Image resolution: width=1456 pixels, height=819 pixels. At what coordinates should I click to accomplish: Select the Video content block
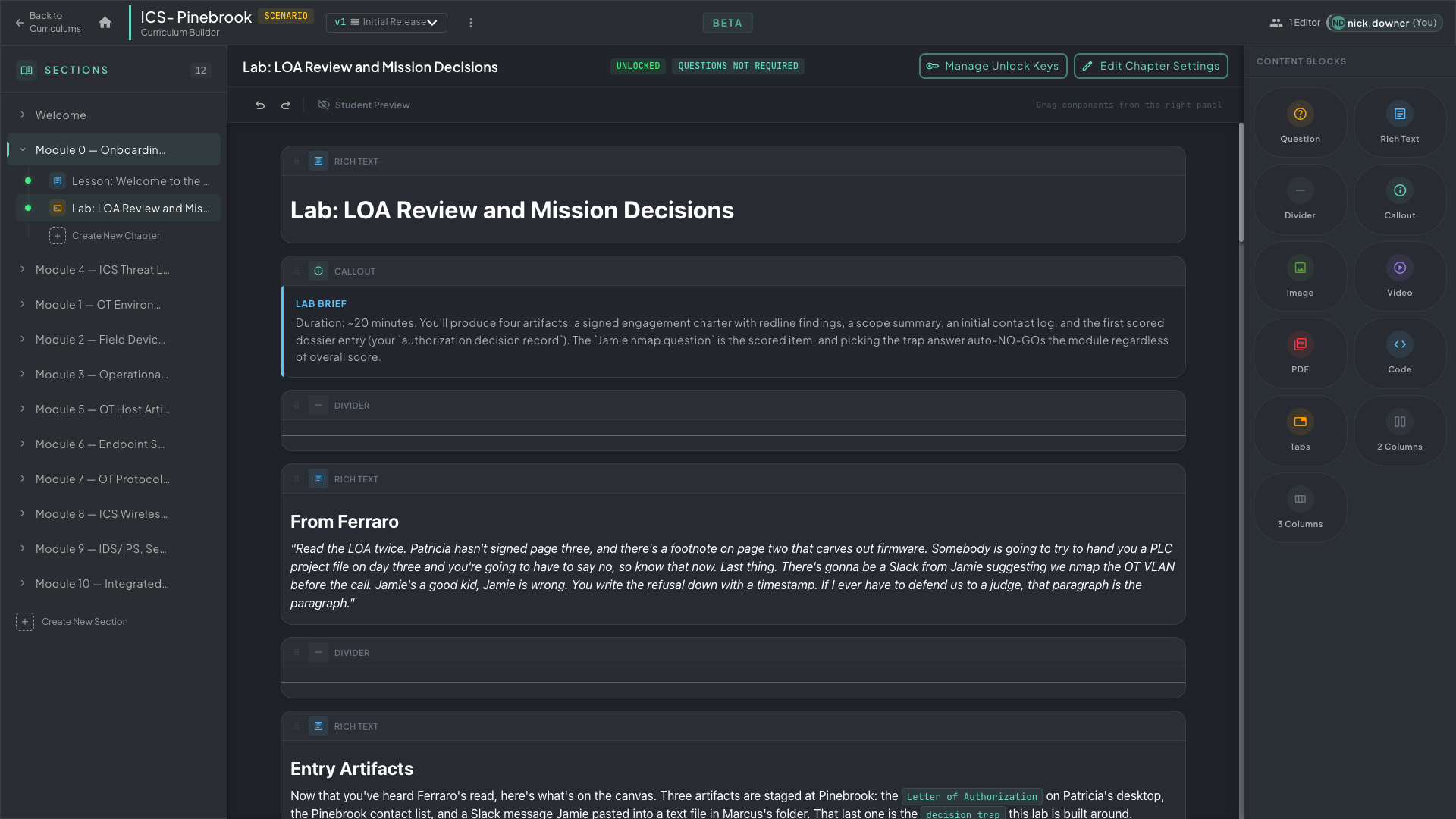point(1399,277)
